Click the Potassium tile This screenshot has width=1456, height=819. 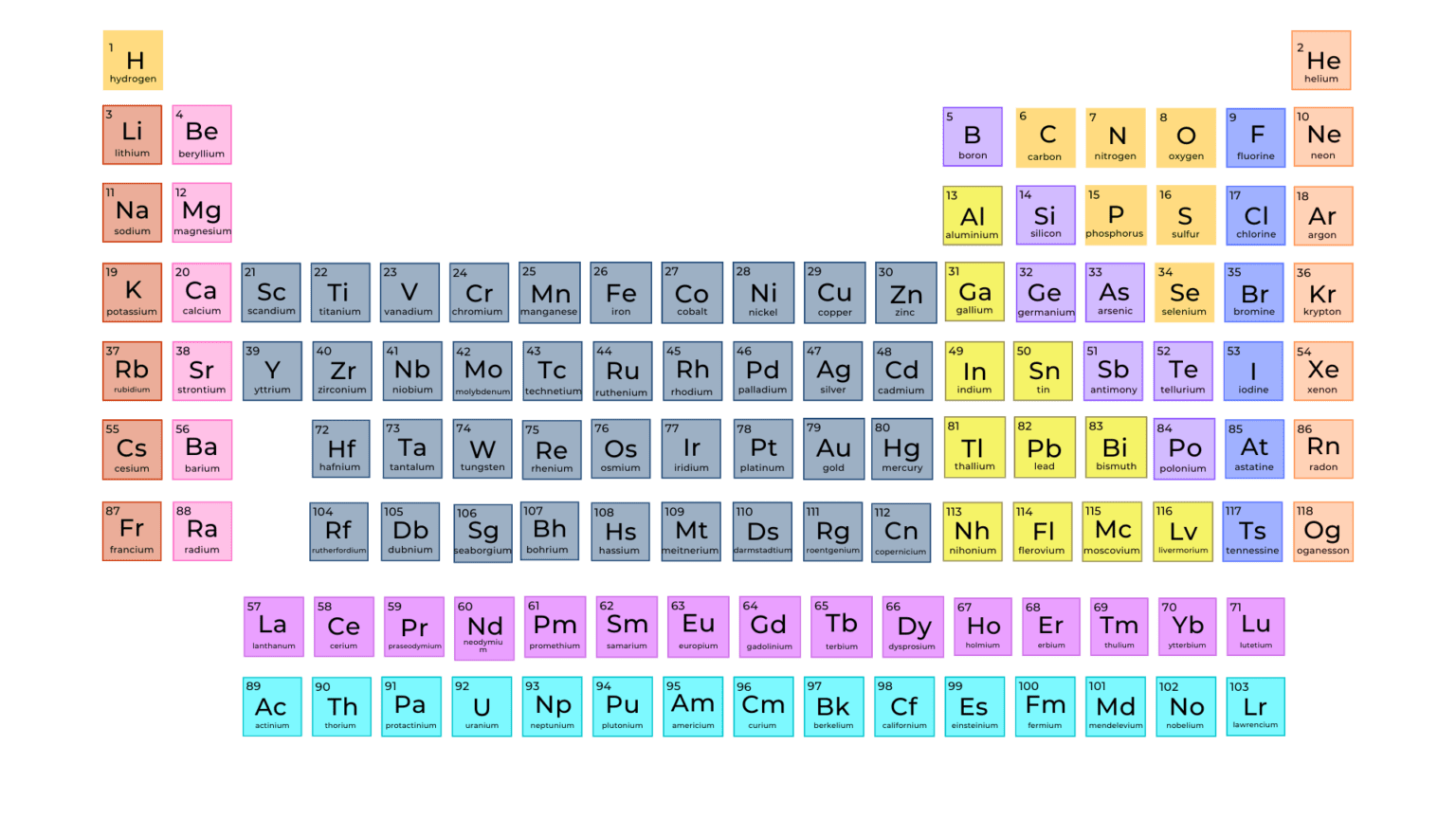(x=133, y=293)
